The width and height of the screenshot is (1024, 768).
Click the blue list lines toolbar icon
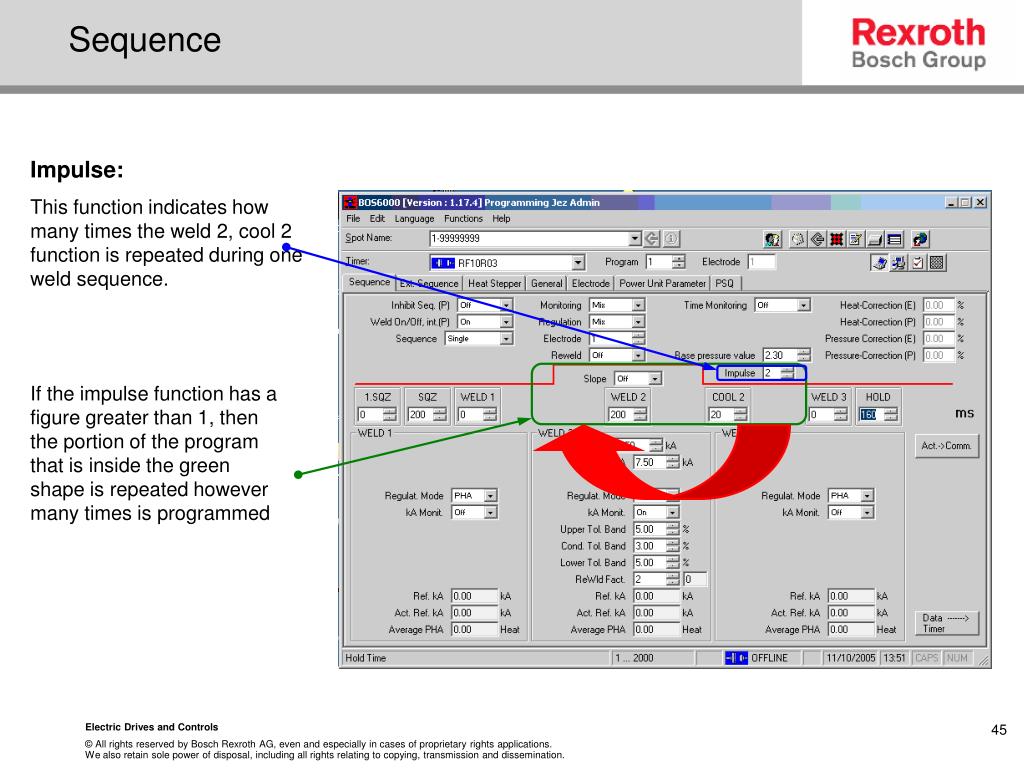pos(895,240)
